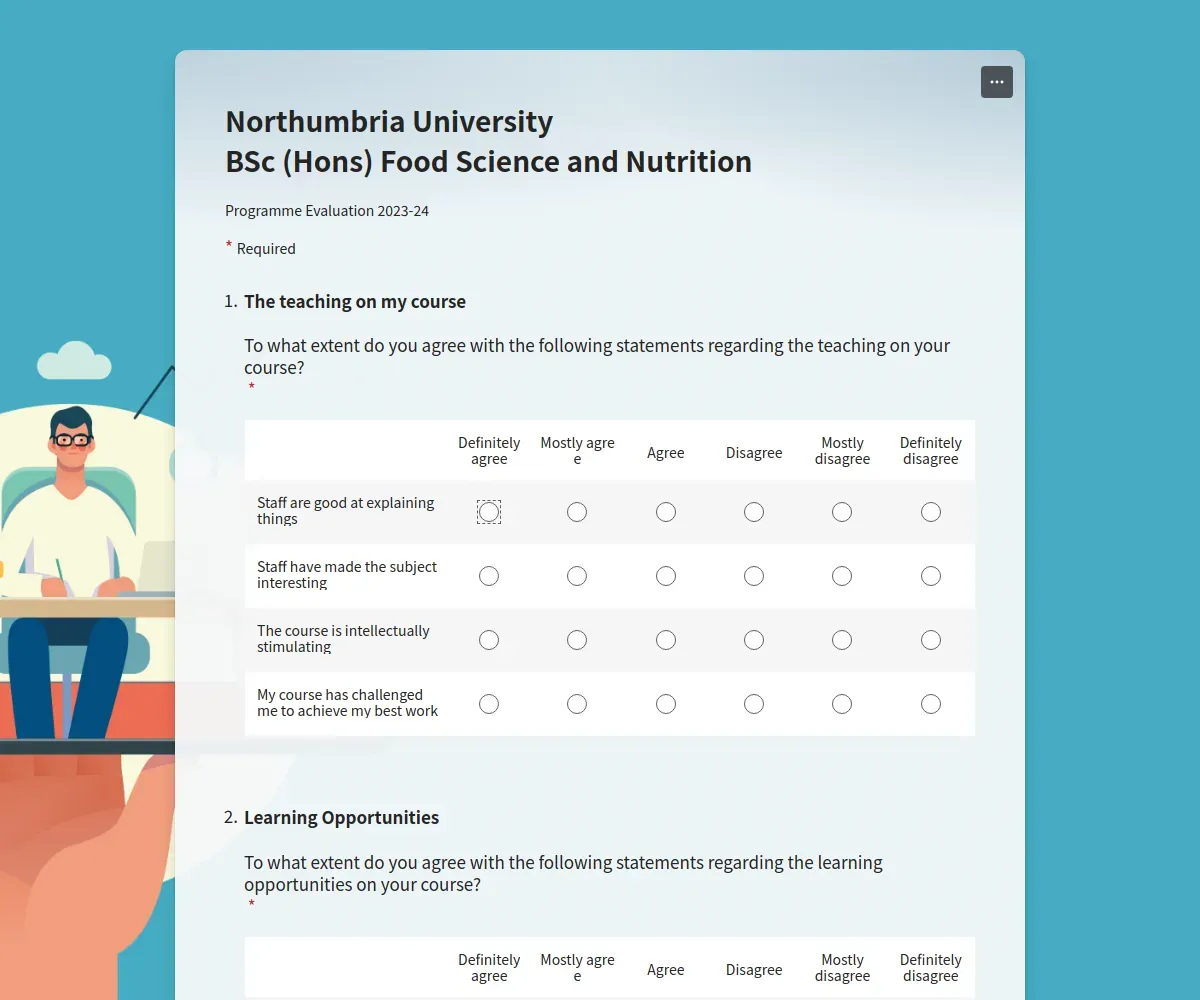Choose Definitely disagree for staff explaining things

(x=931, y=512)
